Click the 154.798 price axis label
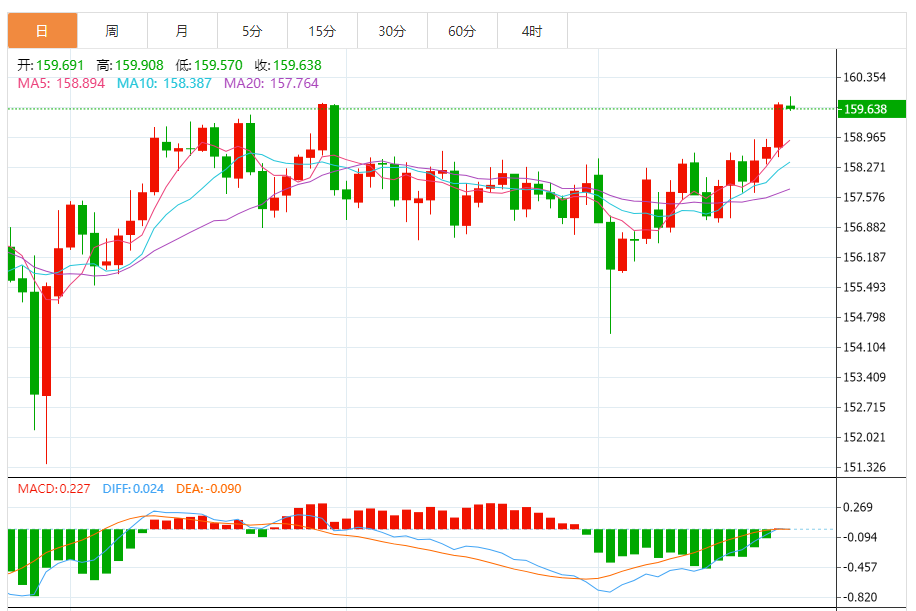916x611 pixels. (x=864, y=317)
